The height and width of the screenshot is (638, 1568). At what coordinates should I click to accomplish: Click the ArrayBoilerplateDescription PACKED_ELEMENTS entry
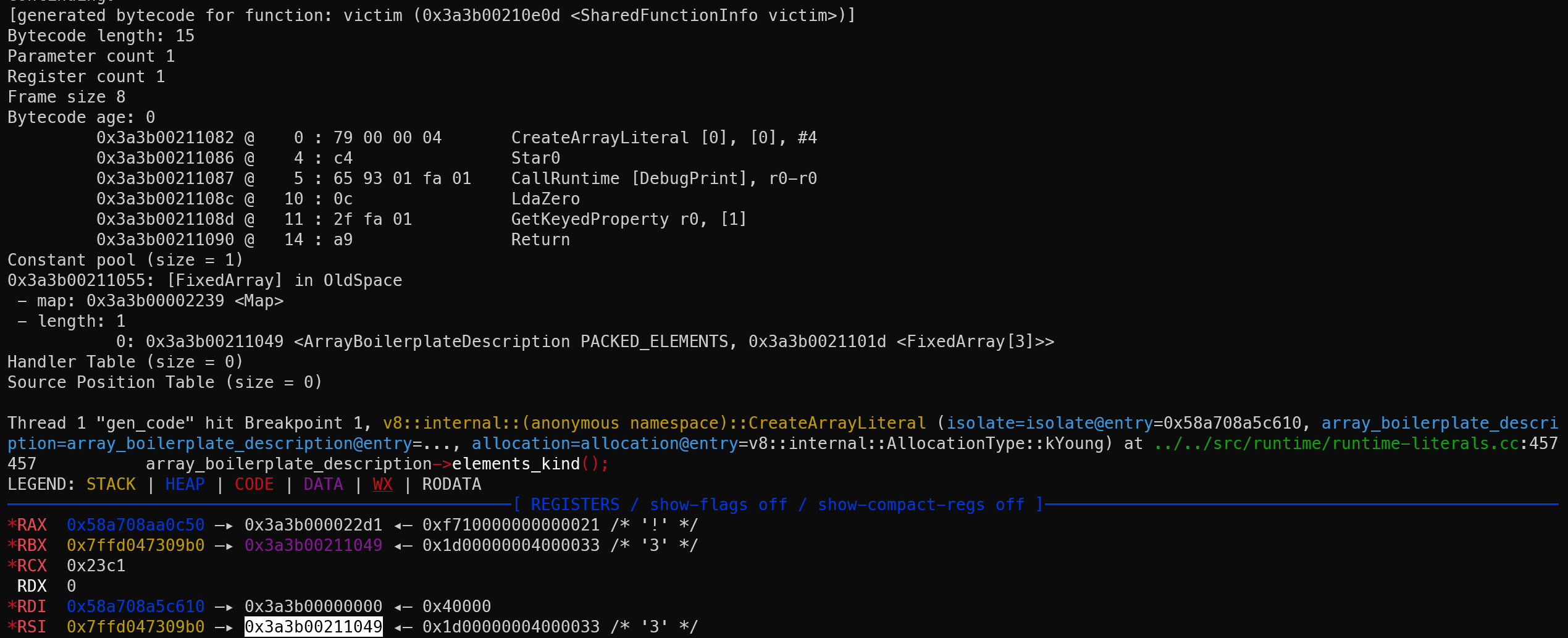coord(674,342)
